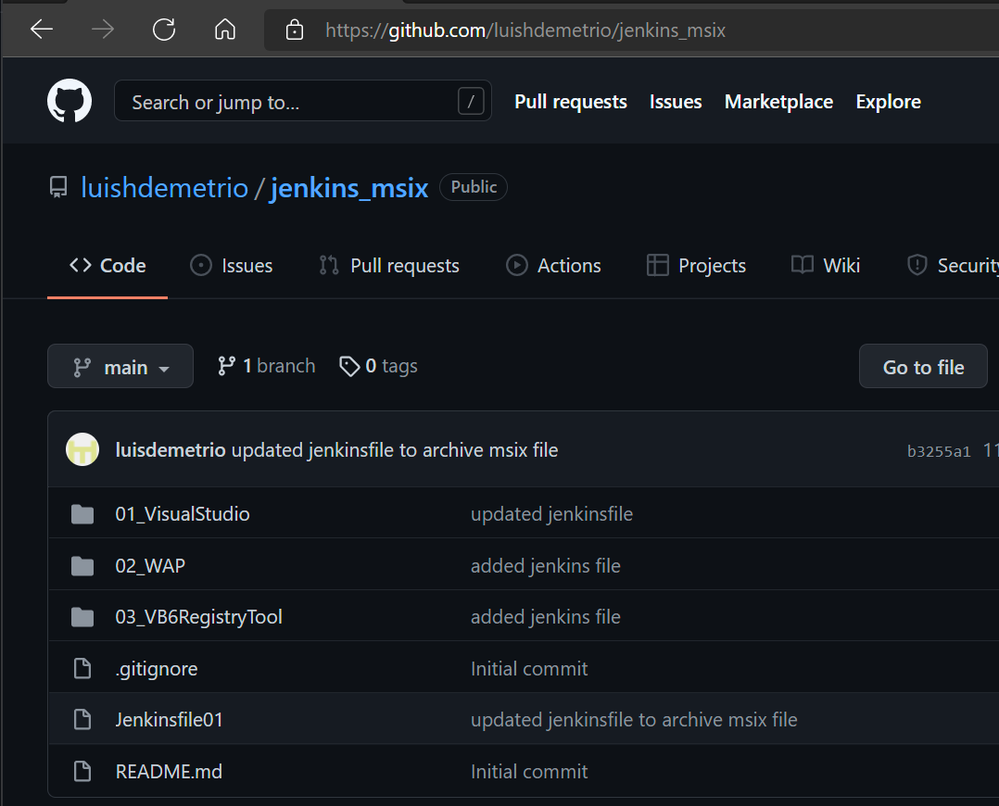Screen dimensions: 999x806
Task: Click the browser forward arrow
Action: point(103,29)
